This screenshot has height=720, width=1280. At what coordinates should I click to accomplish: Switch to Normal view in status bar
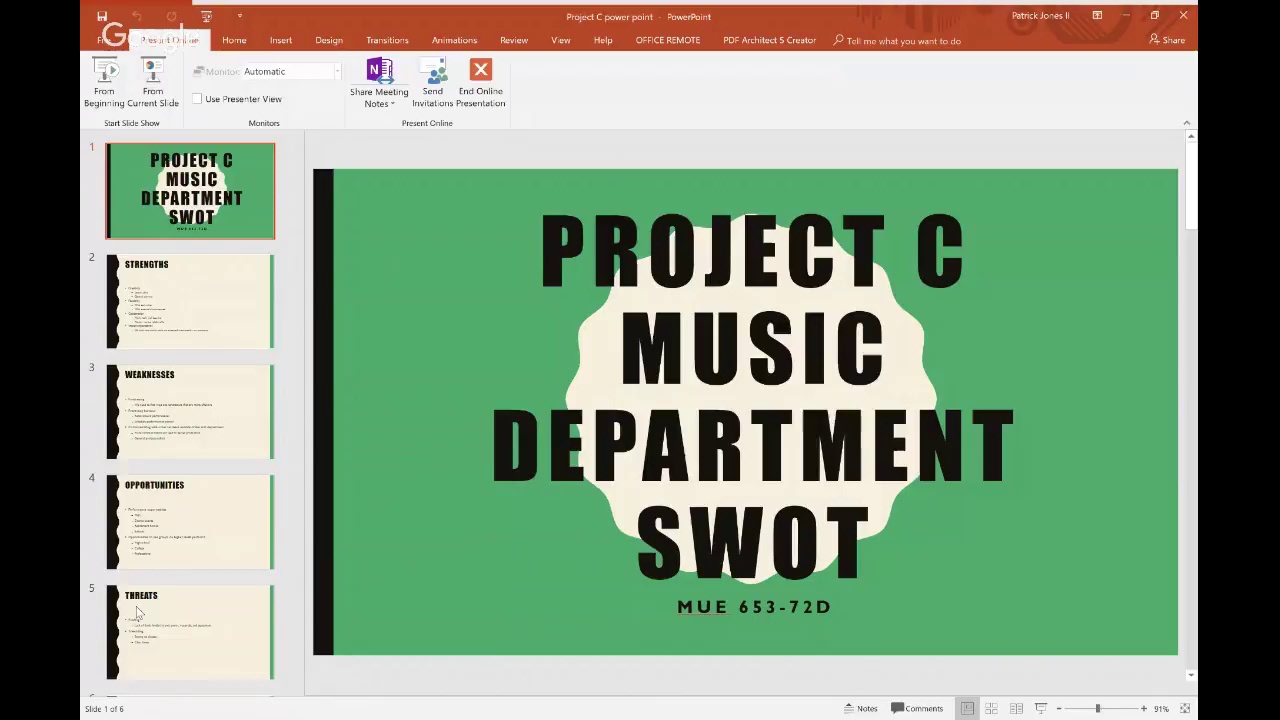967,708
